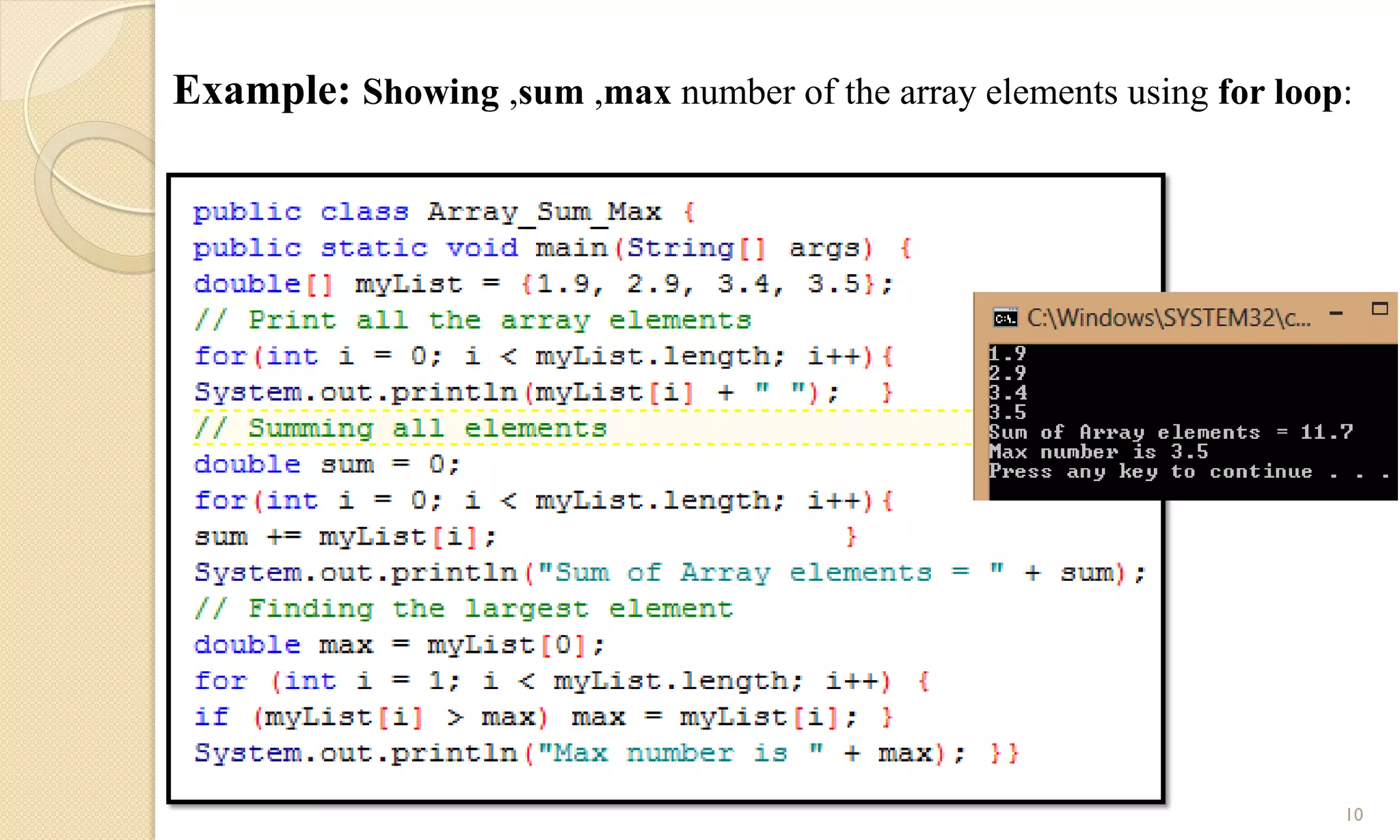Viewport: 1400px width, 840px height.
Task: Click the '// Finding the largest element' comment
Action: (463, 609)
